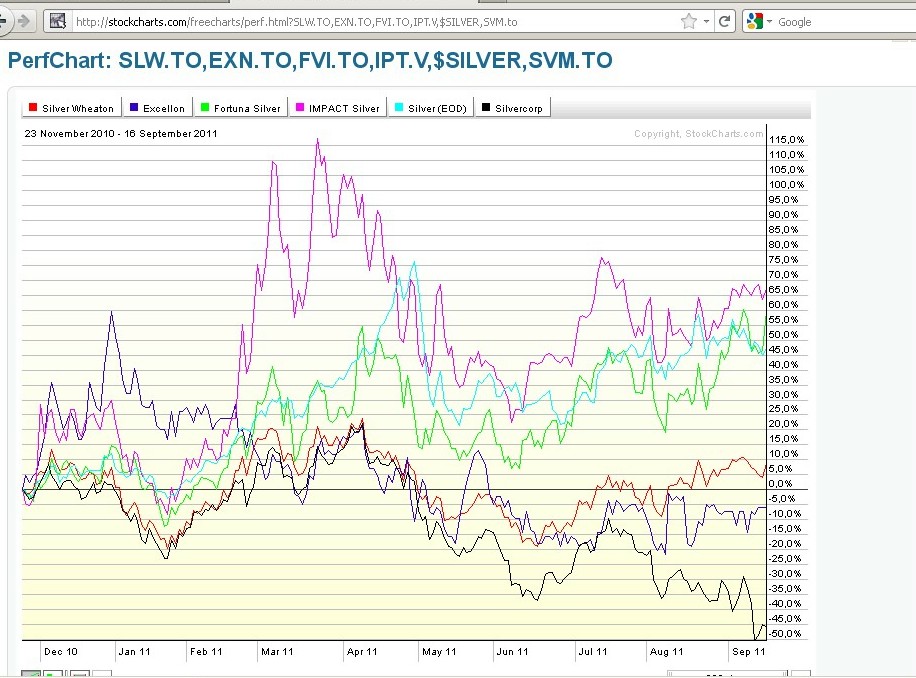Select the IMPACT Silver legend tab

pos(338,108)
